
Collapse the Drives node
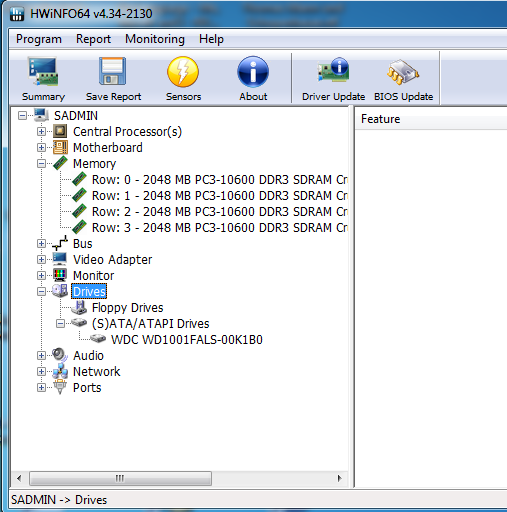tap(41, 292)
